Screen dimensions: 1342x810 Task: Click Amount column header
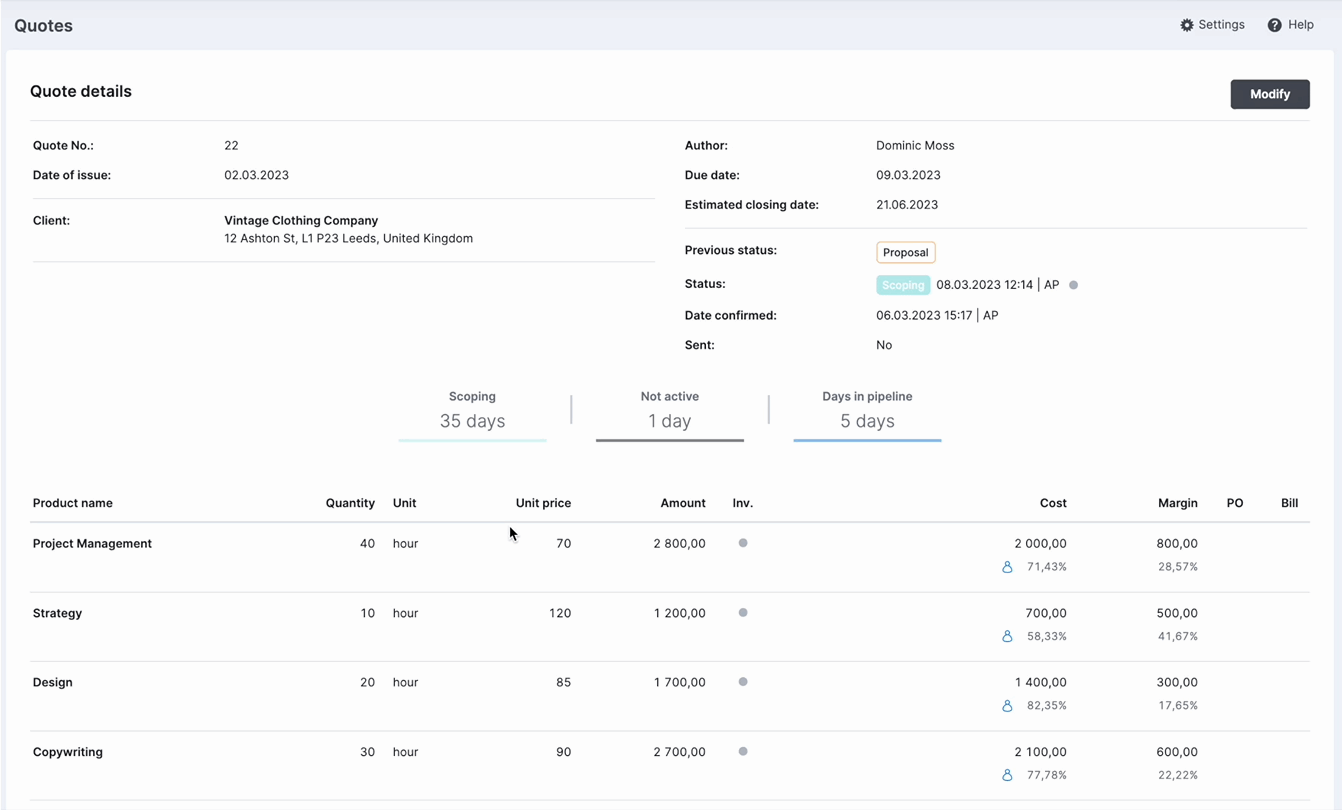point(683,503)
